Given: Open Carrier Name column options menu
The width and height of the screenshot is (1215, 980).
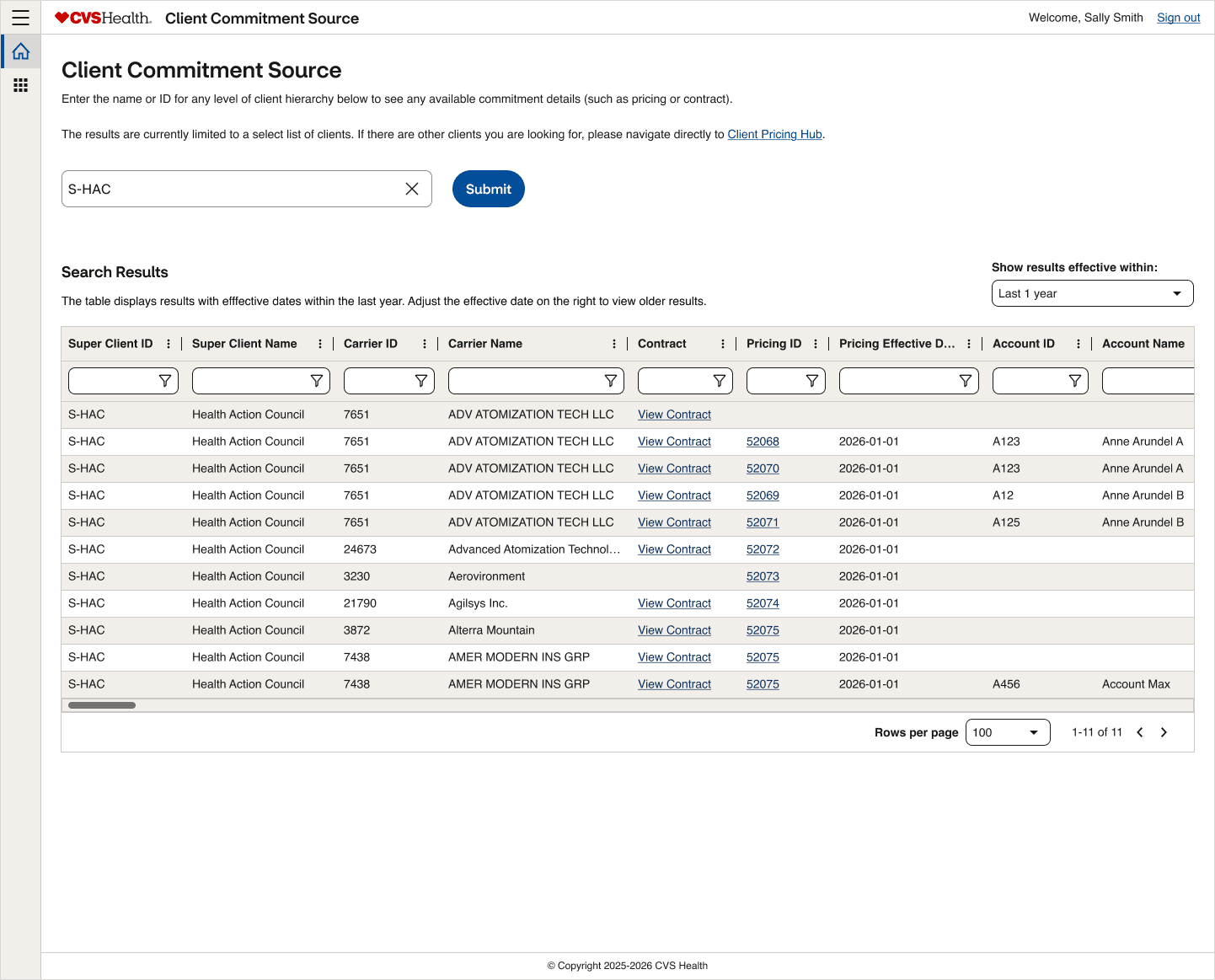Looking at the screenshot, I should coord(614,344).
